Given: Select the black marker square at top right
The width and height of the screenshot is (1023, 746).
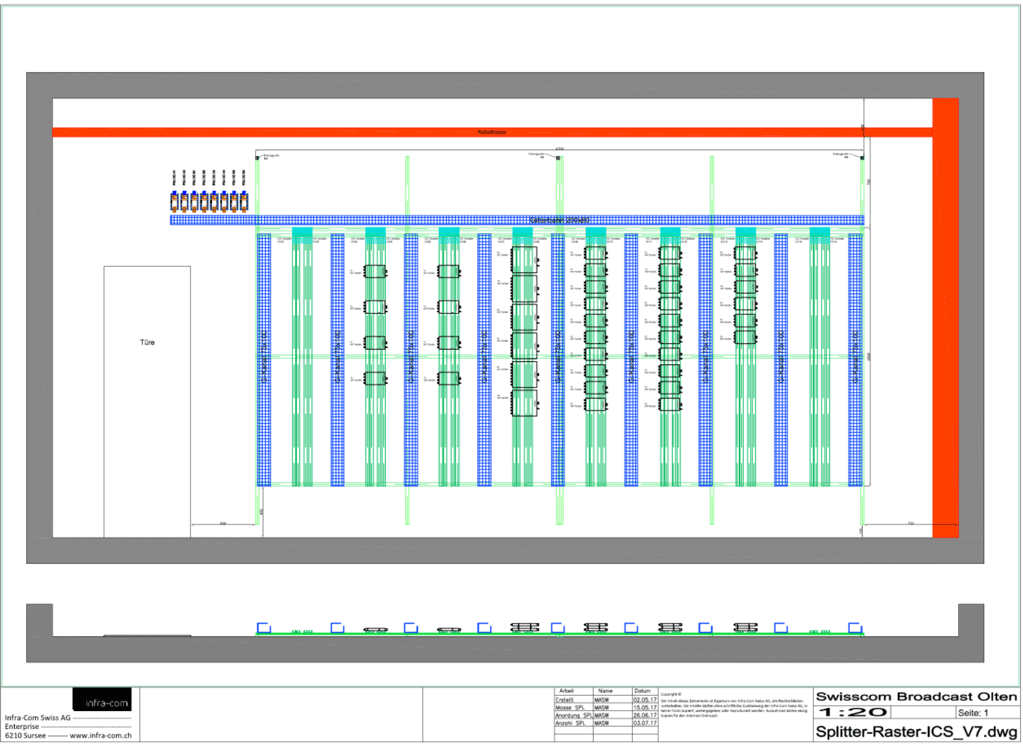Looking at the screenshot, I should [x=861, y=158].
